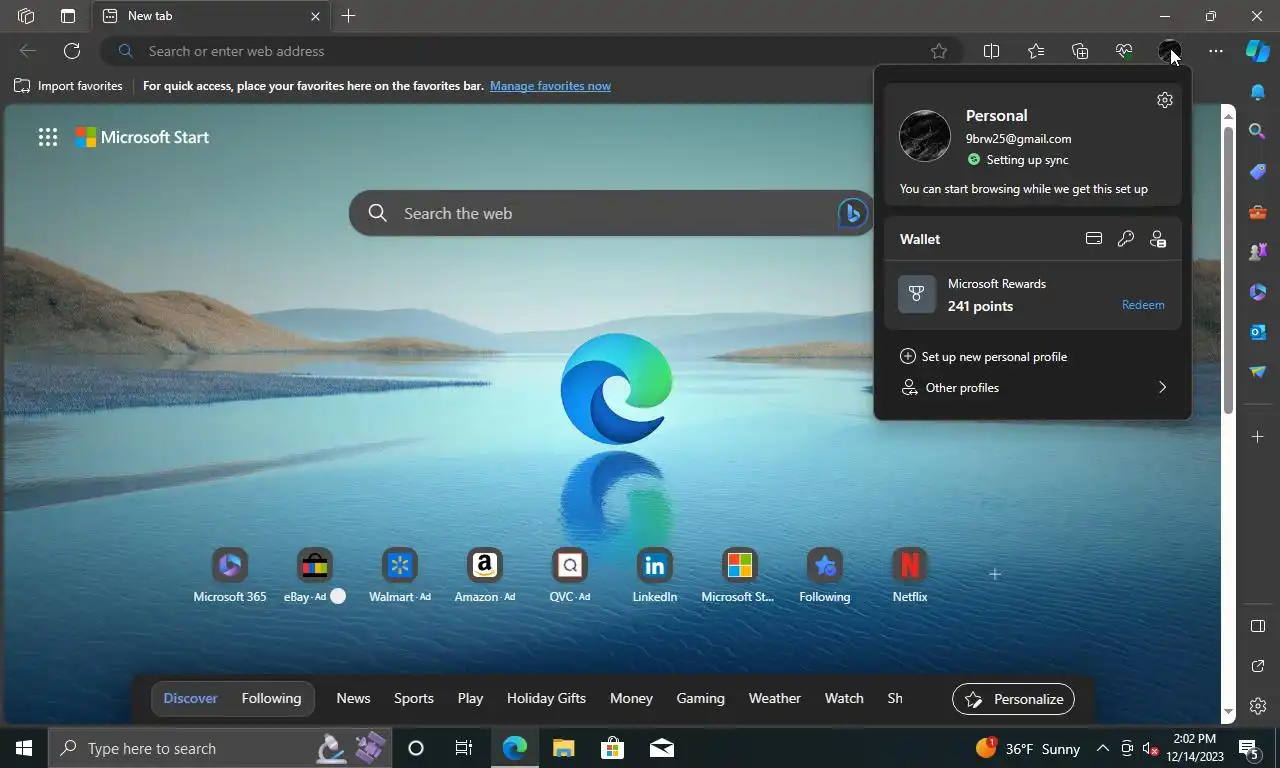Open Windows Start menu
The width and height of the screenshot is (1280, 768).
[x=24, y=748]
